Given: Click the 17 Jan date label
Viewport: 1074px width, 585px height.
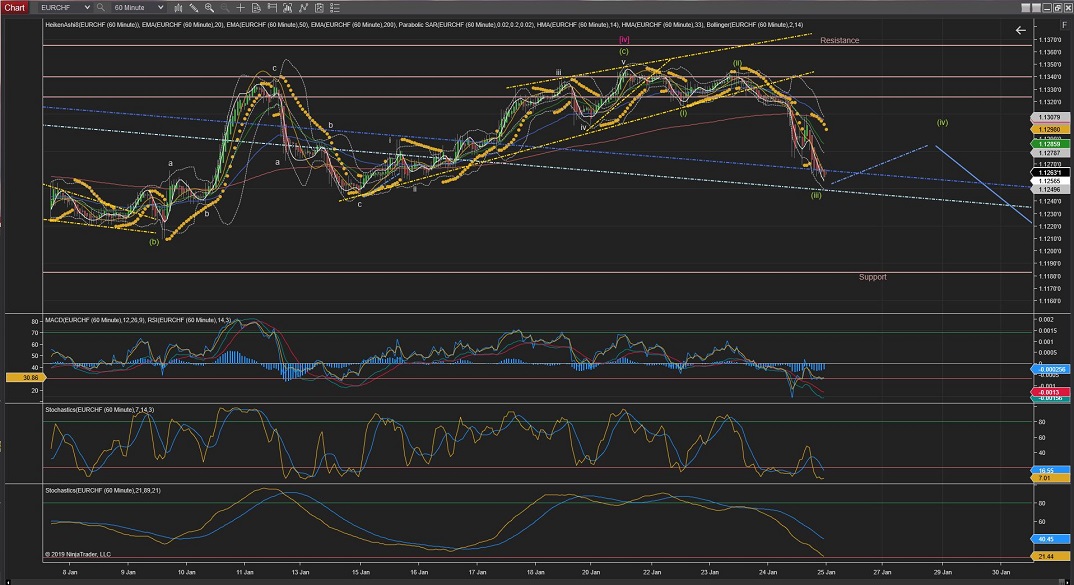Looking at the screenshot, I should [477, 572].
